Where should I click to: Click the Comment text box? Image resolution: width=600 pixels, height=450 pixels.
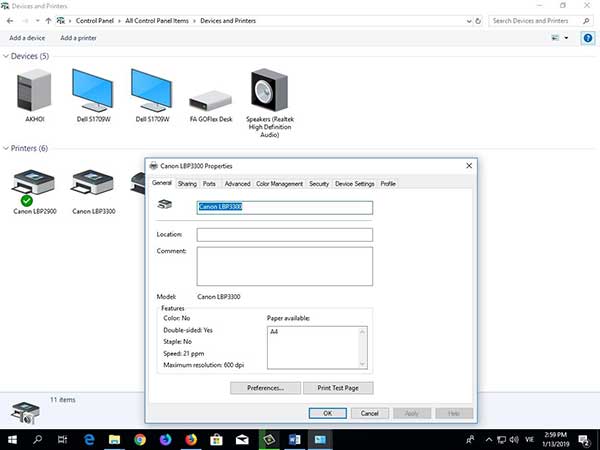[284, 266]
